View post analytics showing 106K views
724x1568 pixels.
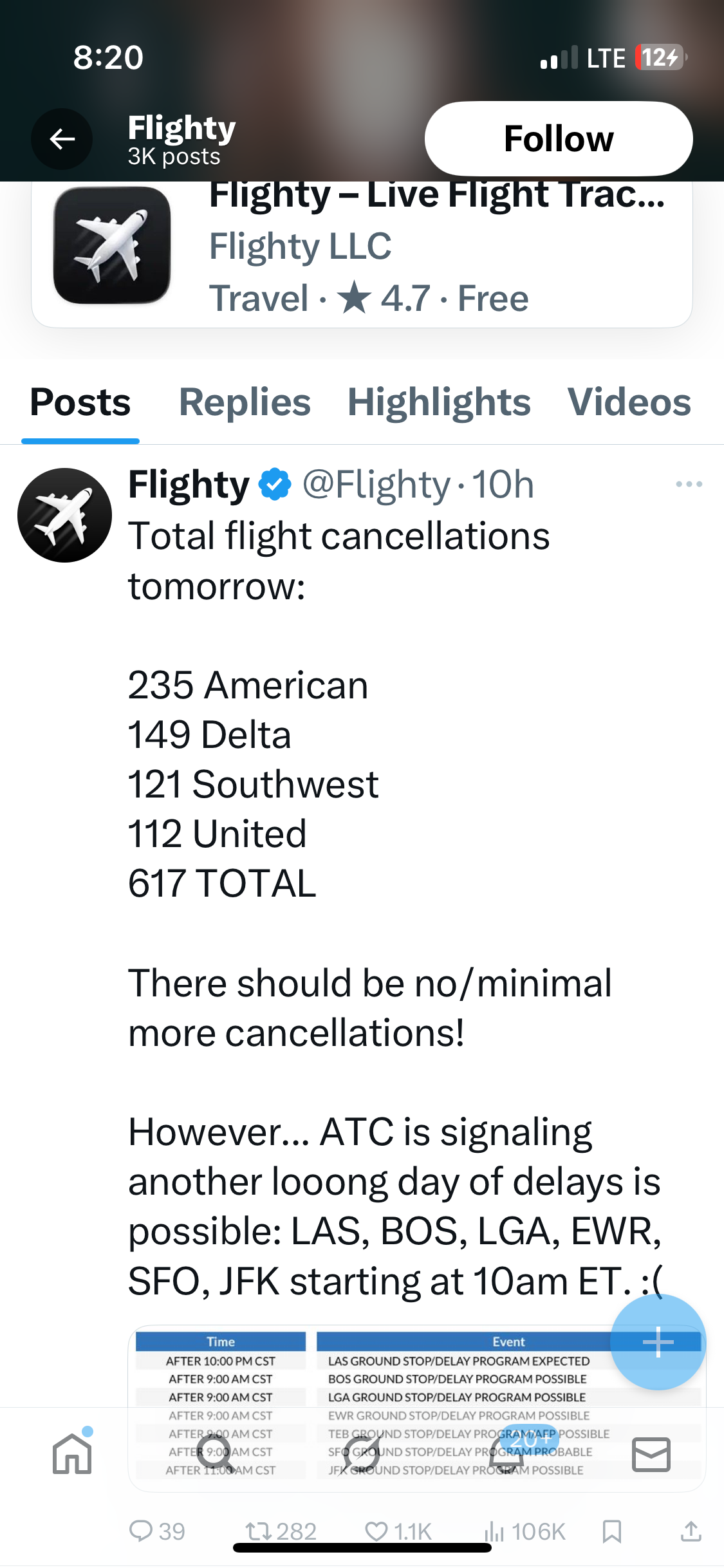[524, 1531]
